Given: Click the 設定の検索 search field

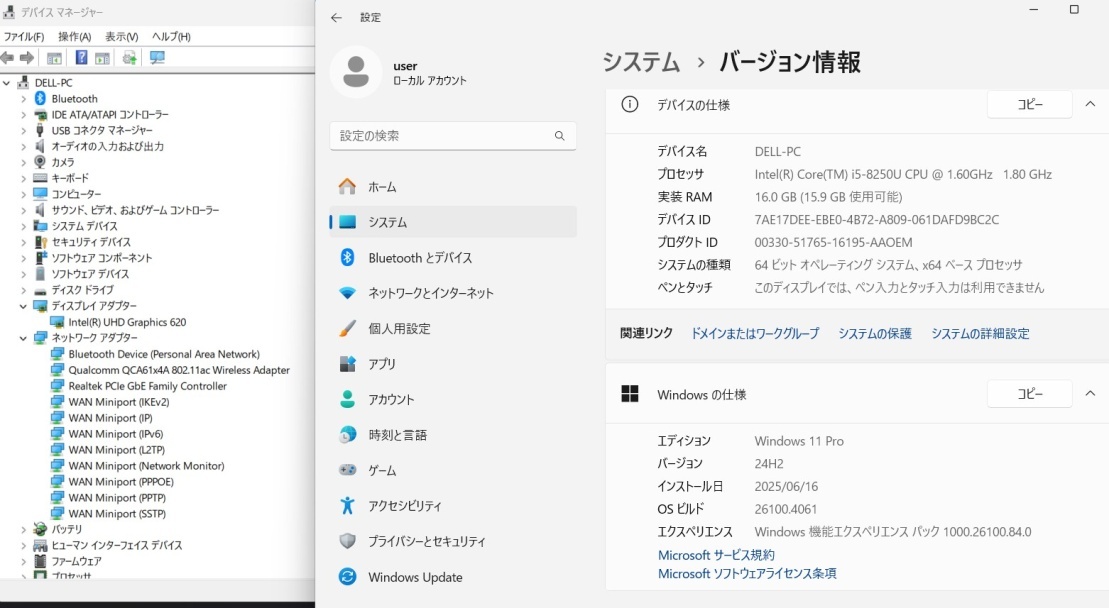Looking at the screenshot, I should pos(453,136).
